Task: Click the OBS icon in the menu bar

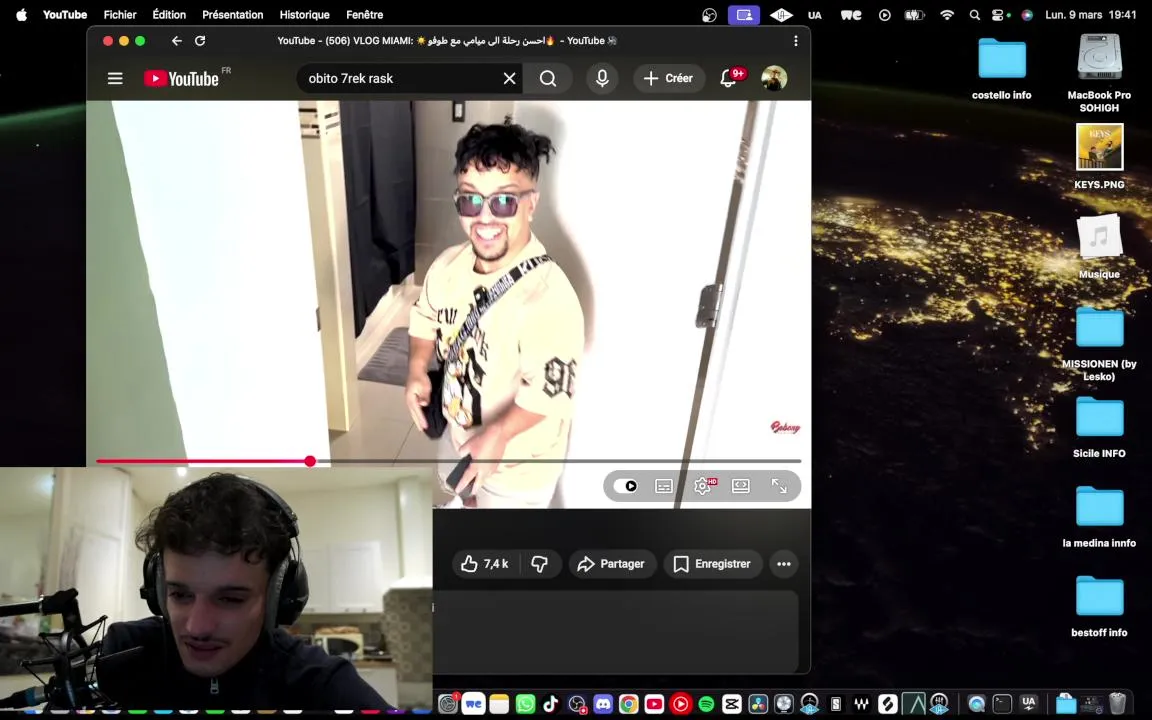Action: tap(709, 15)
